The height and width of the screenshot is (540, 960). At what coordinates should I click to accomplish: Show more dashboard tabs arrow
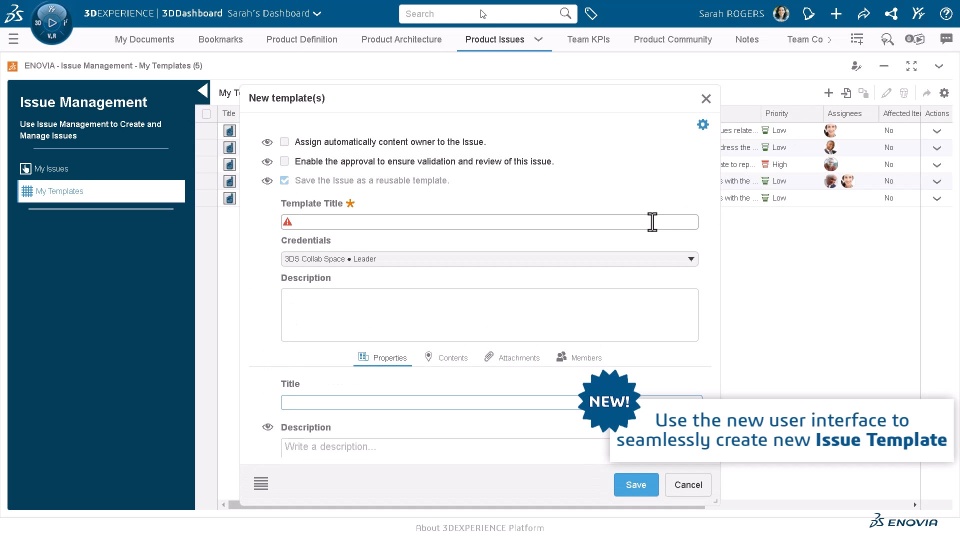point(830,39)
